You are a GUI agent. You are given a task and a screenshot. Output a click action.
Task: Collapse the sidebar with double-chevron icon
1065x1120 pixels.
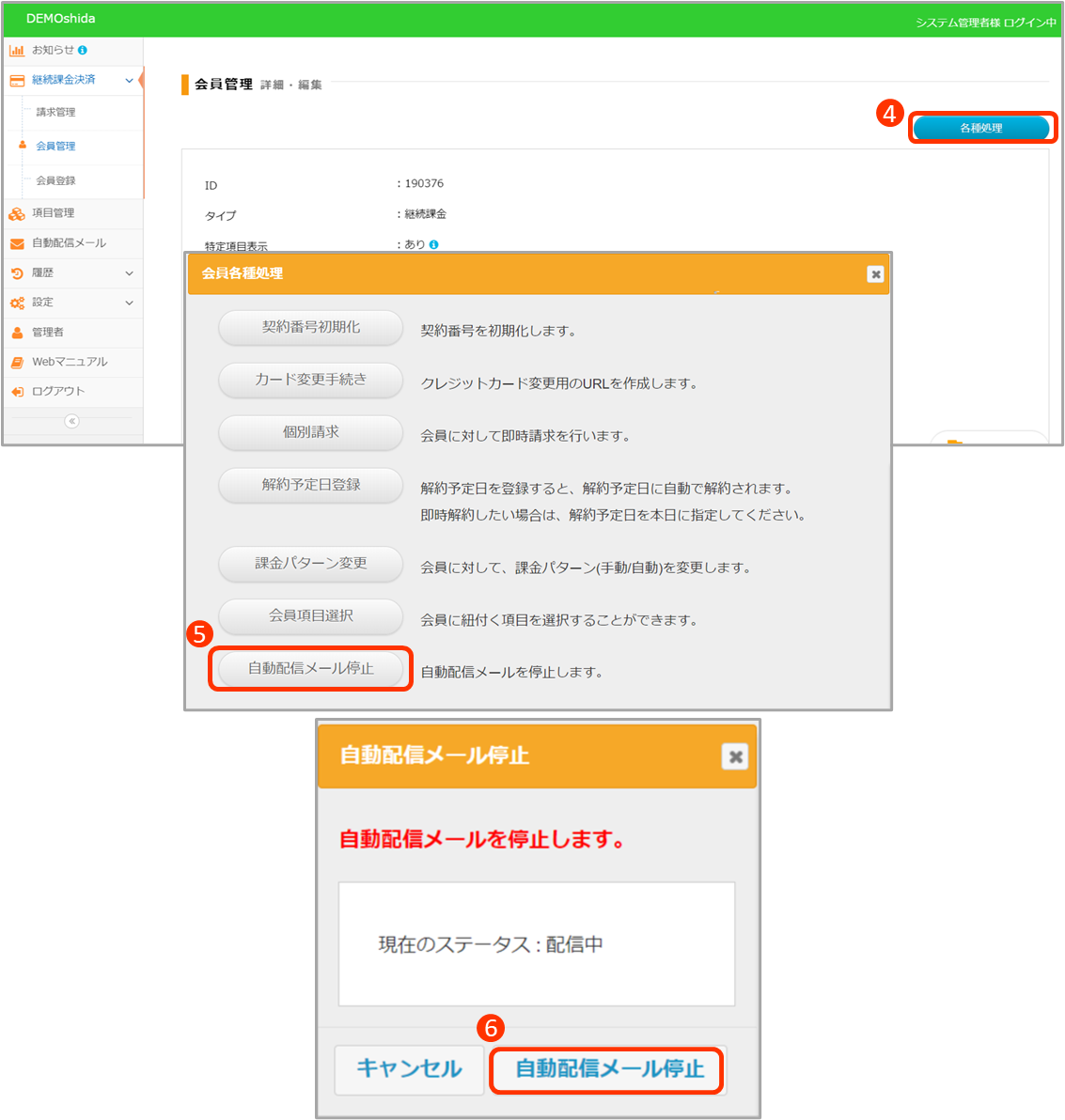(x=71, y=421)
